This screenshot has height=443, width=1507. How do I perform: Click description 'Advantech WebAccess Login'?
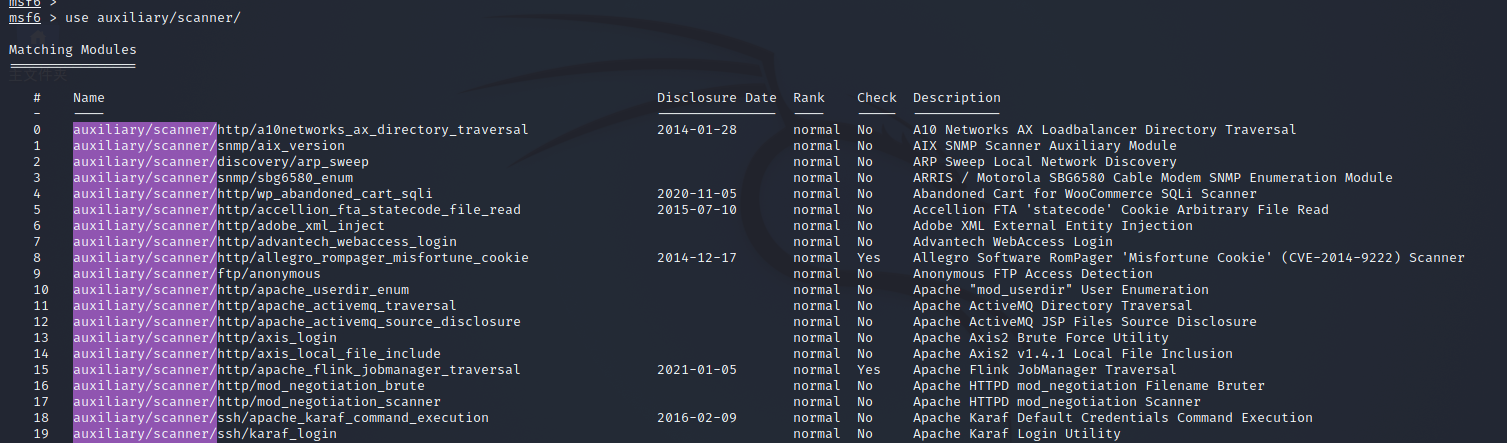(x=1013, y=242)
